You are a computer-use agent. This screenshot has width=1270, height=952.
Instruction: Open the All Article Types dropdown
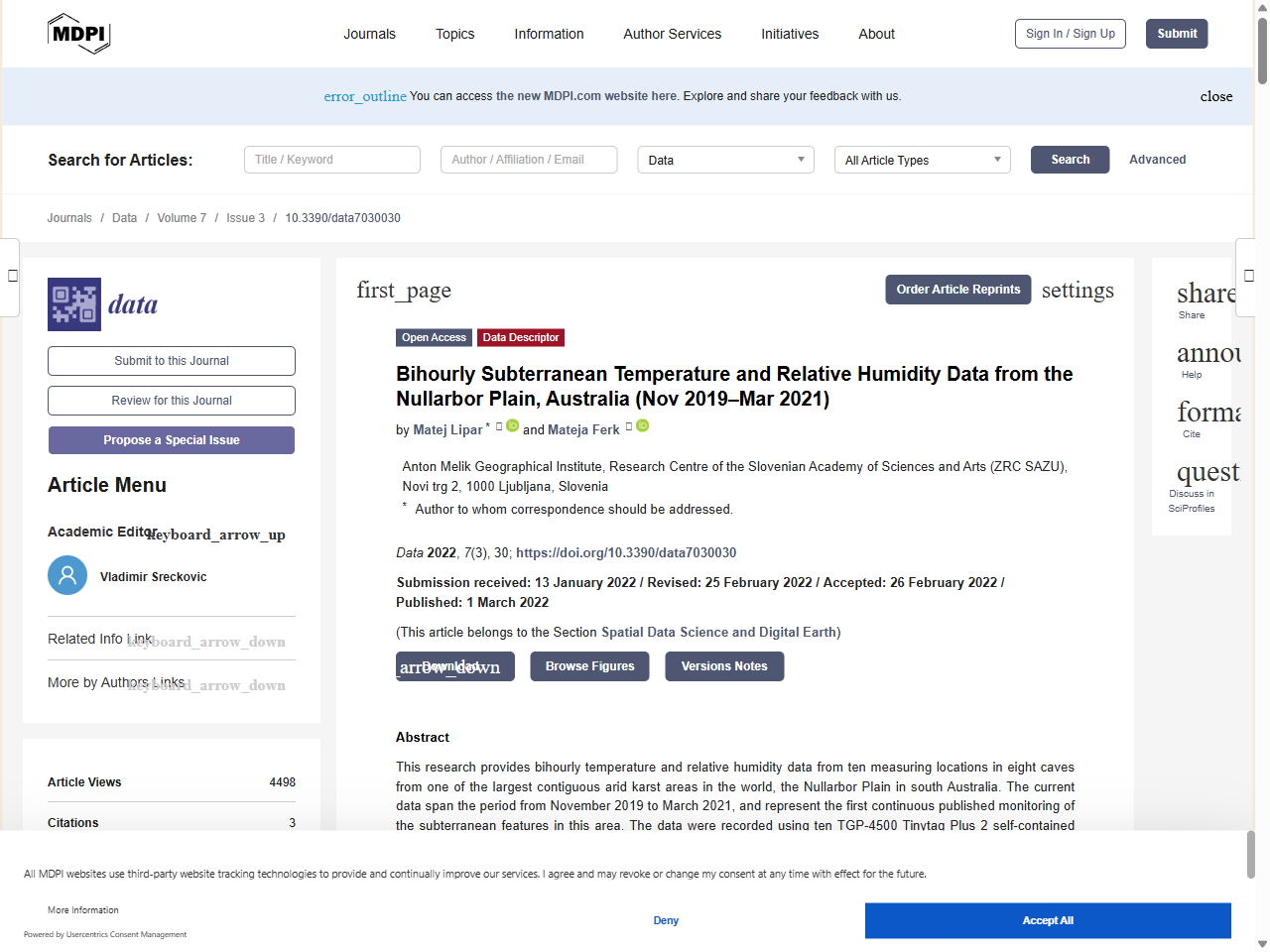coord(922,160)
